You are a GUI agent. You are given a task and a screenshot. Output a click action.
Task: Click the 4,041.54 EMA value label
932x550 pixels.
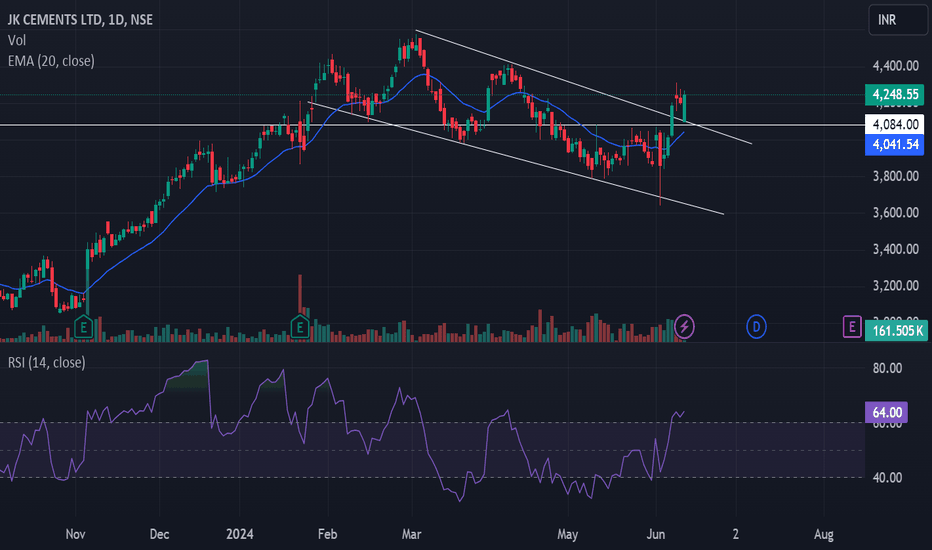[x=895, y=144]
